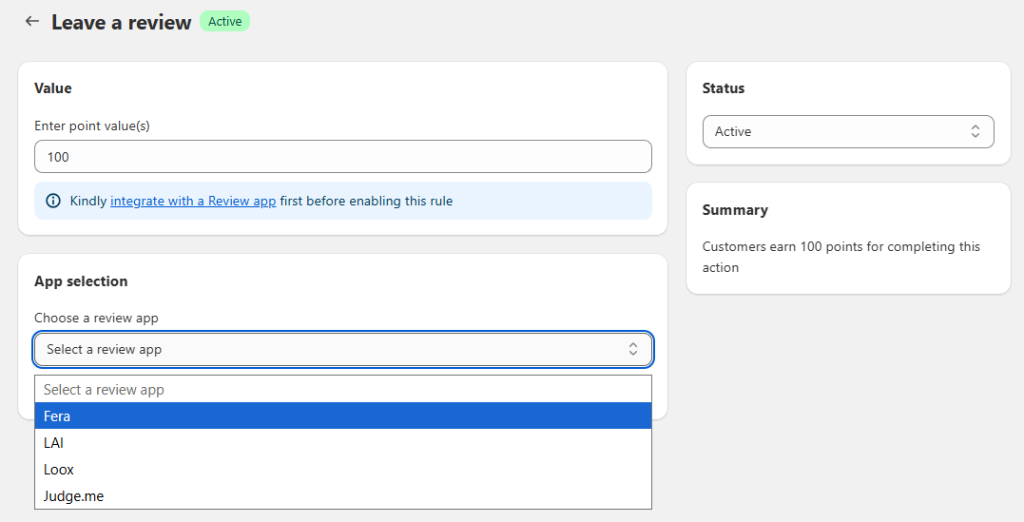Open the Status dropdown showing Active
The height and width of the screenshot is (522, 1024).
click(847, 132)
